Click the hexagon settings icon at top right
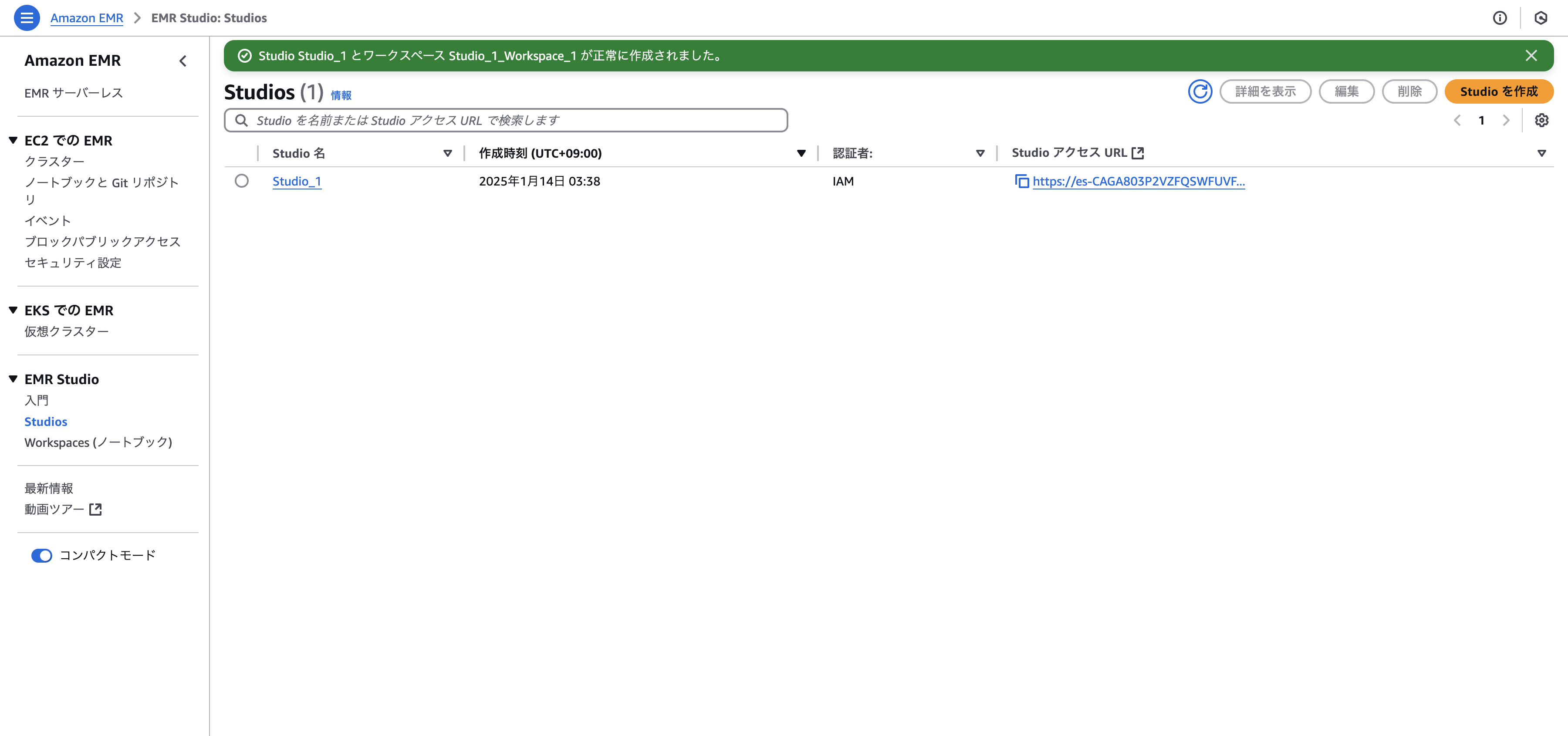The width and height of the screenshot is (1568, 736). pos(1541,18)
